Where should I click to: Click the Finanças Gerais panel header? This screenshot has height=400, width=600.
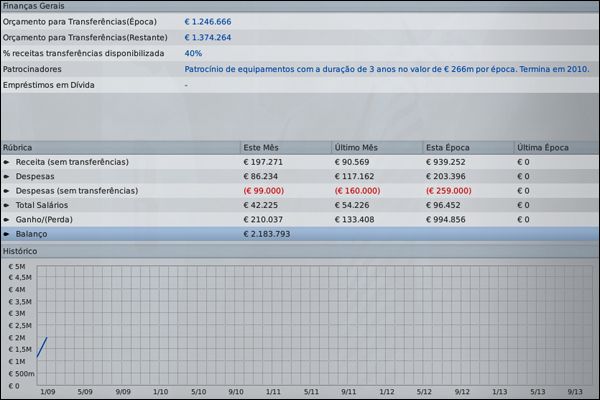pyautogui.click(x=300, y=6)
